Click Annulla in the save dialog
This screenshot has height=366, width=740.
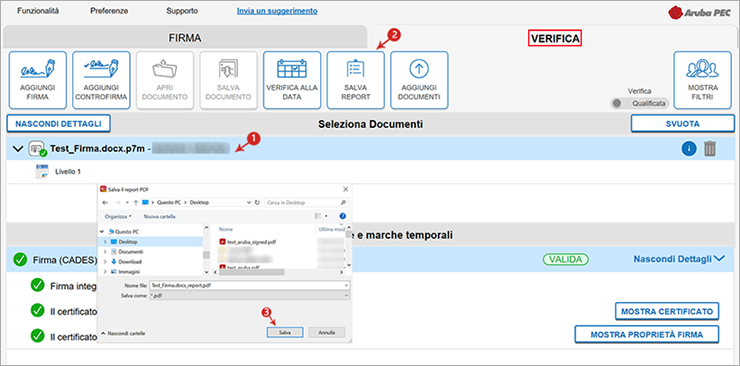[x=327, y=333]
